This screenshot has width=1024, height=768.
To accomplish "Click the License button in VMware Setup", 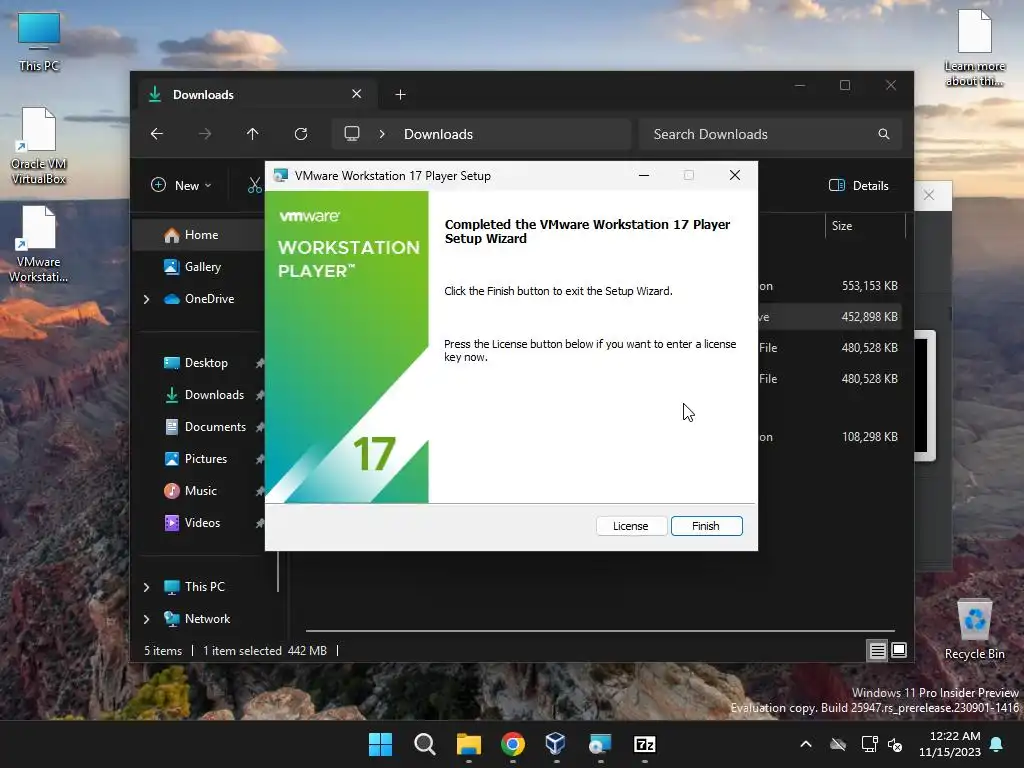I will click(x=631, y=526).
